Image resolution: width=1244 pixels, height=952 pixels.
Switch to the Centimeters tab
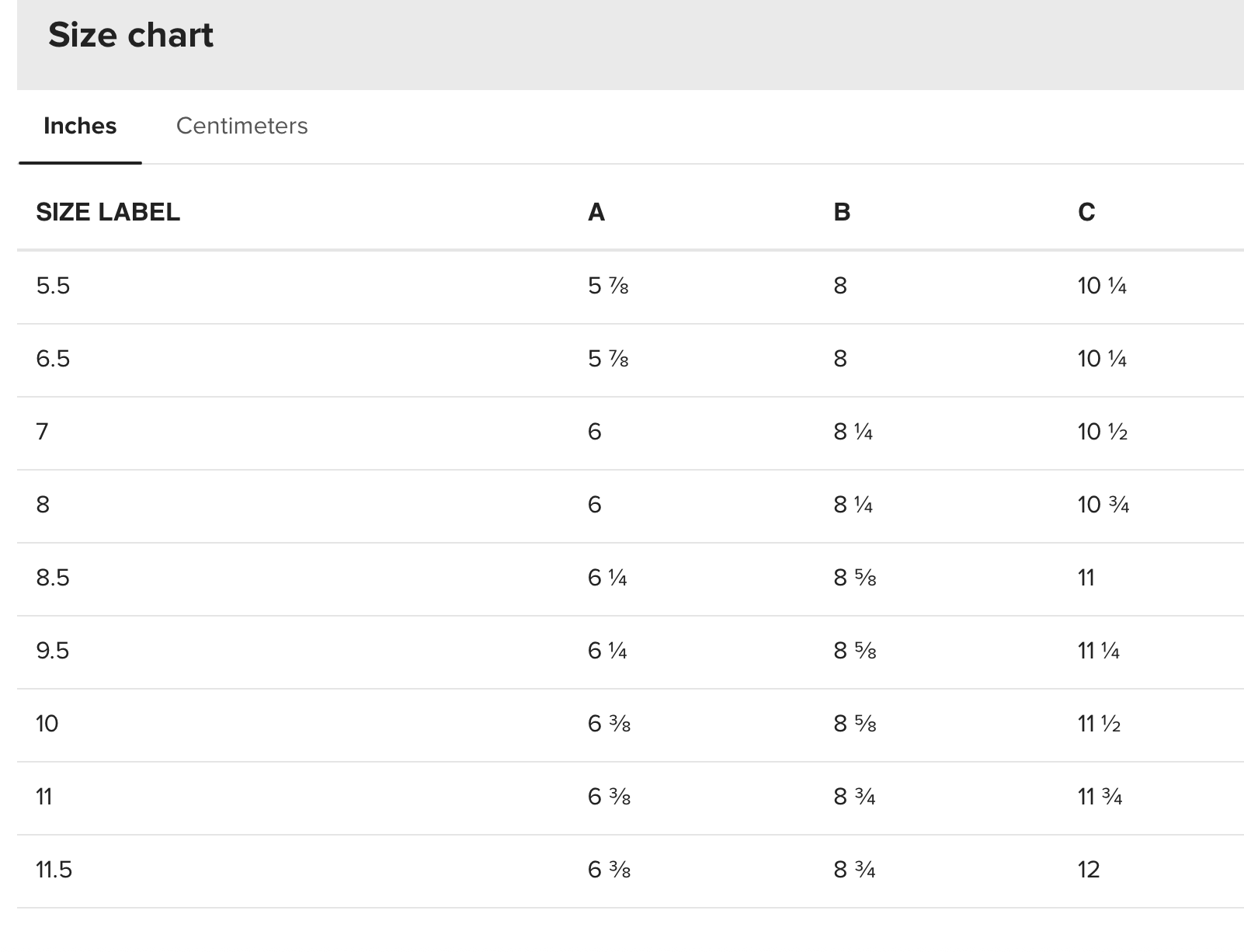(x=242, y=126)
